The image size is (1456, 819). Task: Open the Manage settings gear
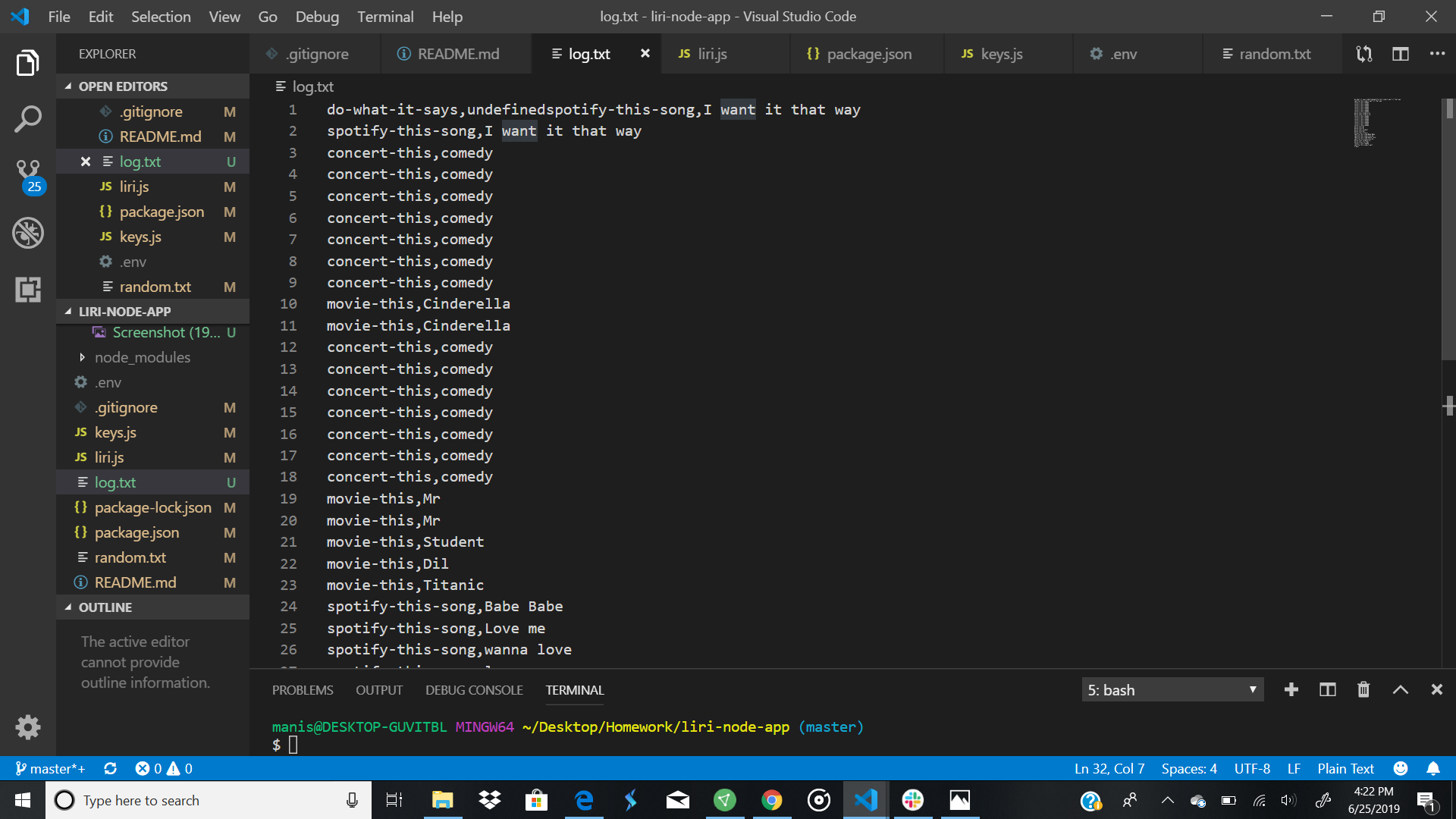pos(28,726)
